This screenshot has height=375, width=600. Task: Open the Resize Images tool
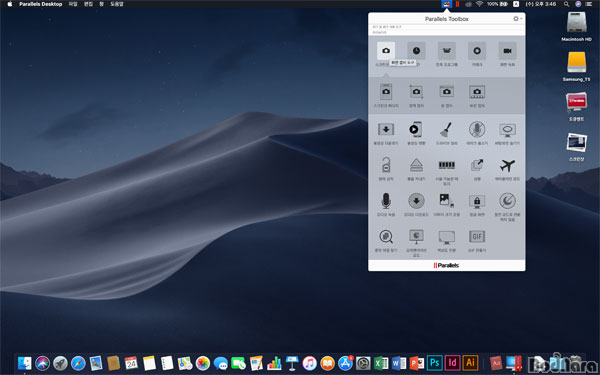click(x=447, y=201)
